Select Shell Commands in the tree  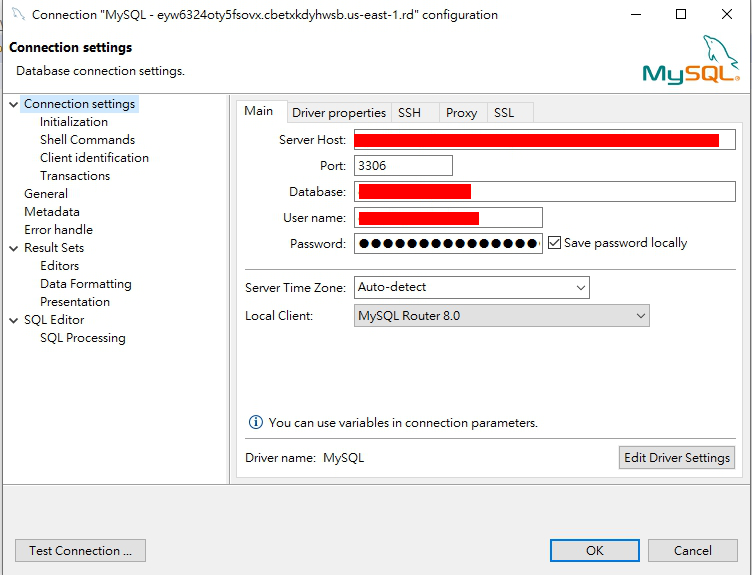87,140
